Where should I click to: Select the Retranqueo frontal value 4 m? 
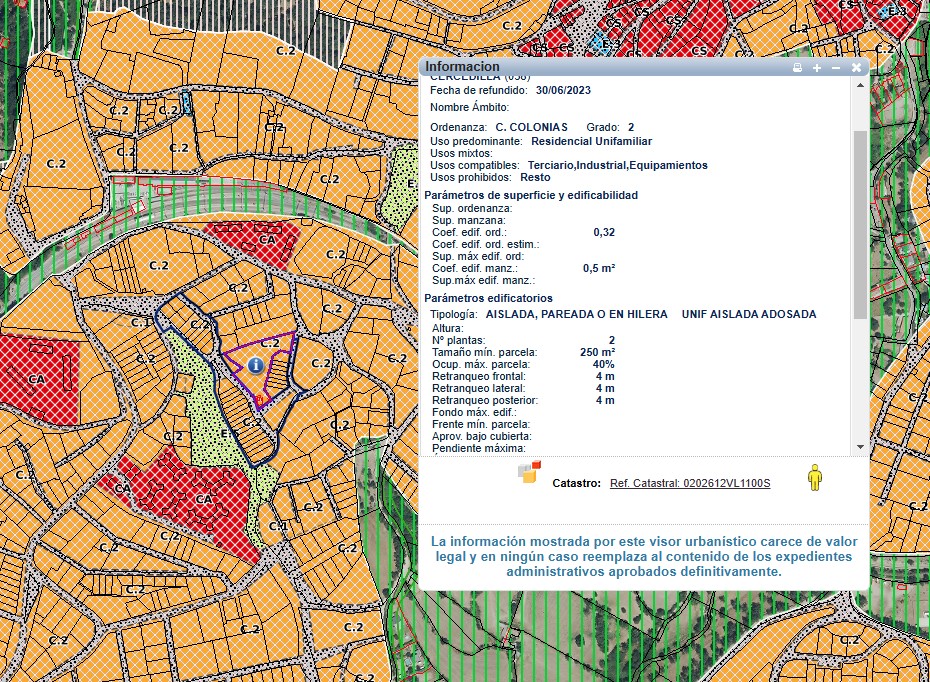tap(605, 376)
